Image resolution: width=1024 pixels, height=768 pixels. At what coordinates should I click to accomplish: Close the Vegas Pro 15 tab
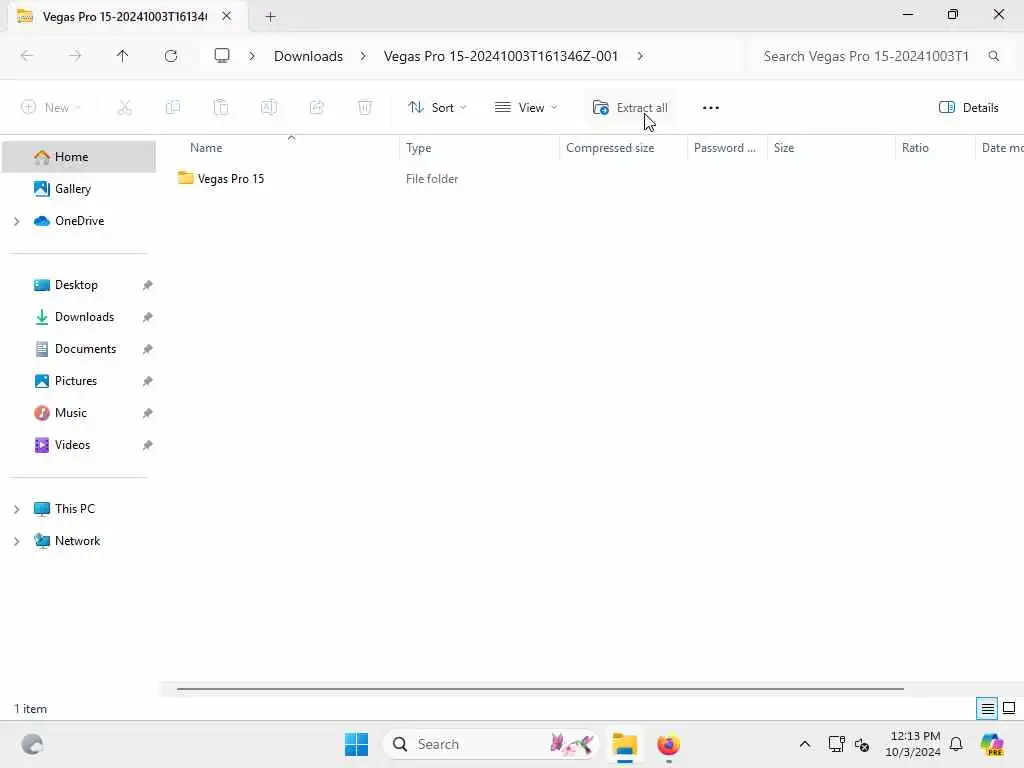pos(227,16)
